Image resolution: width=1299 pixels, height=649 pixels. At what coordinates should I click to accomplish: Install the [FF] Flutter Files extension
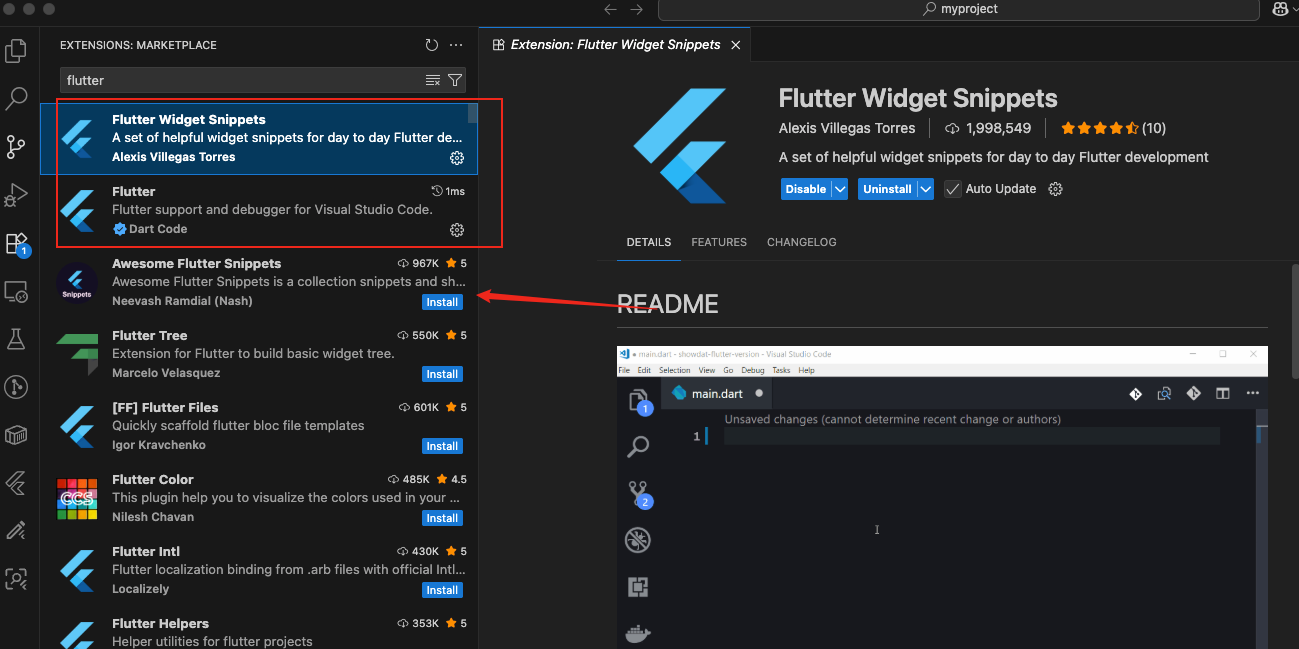[442, 446]
